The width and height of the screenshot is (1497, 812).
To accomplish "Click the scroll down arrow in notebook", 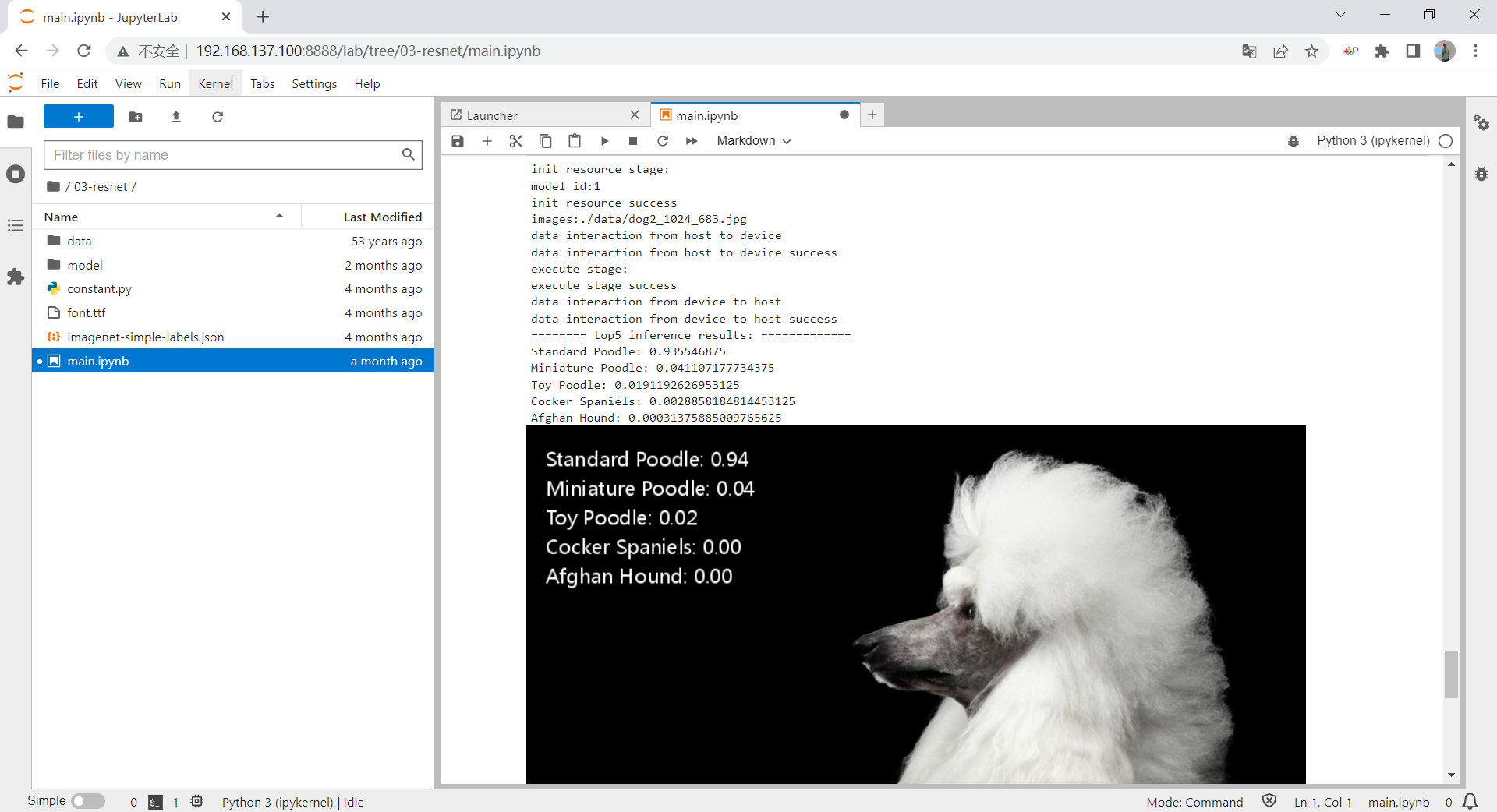I will pyautogui.click(x=1451, y=775).
